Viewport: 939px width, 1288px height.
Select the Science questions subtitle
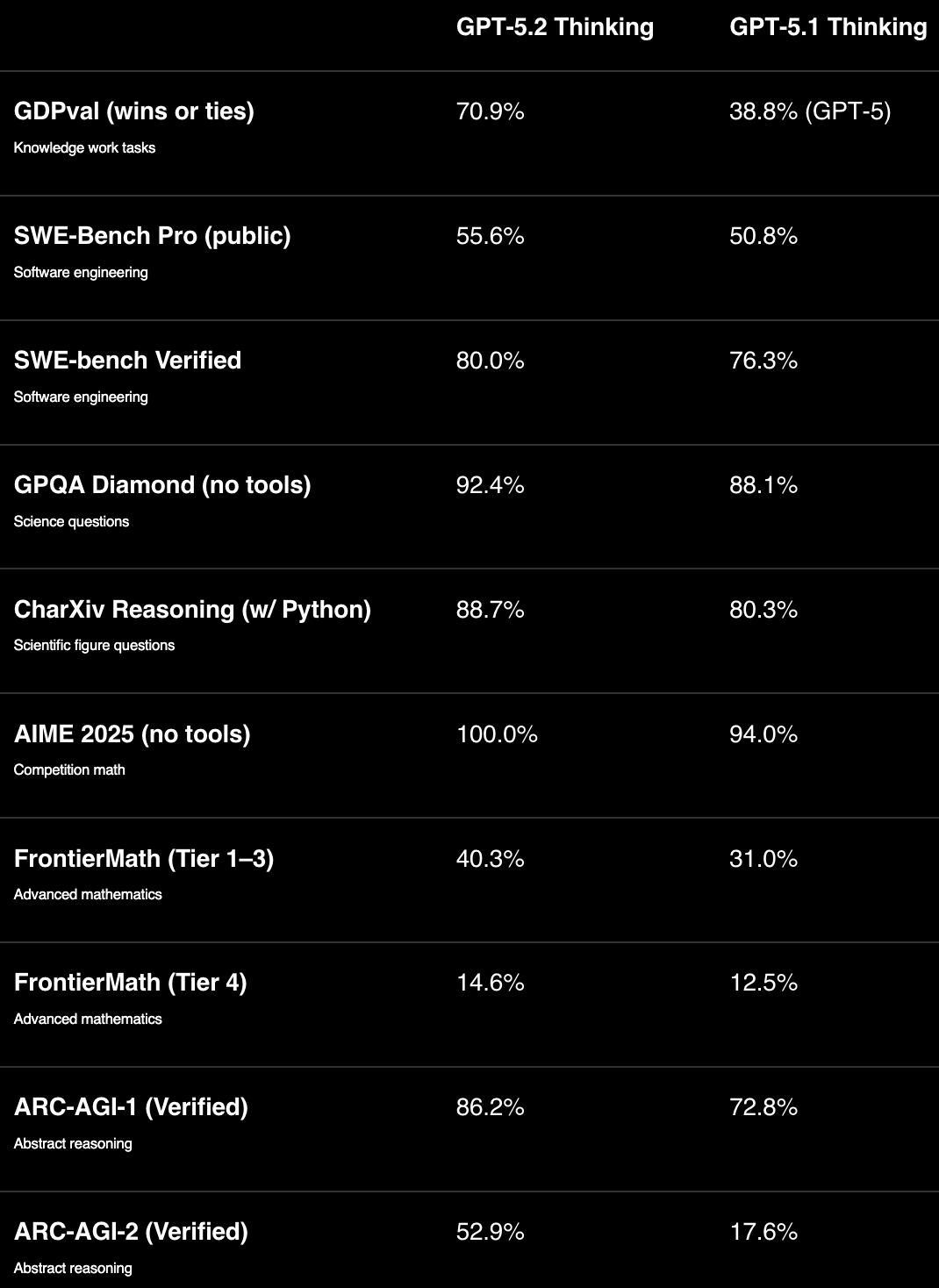(71, 522)
